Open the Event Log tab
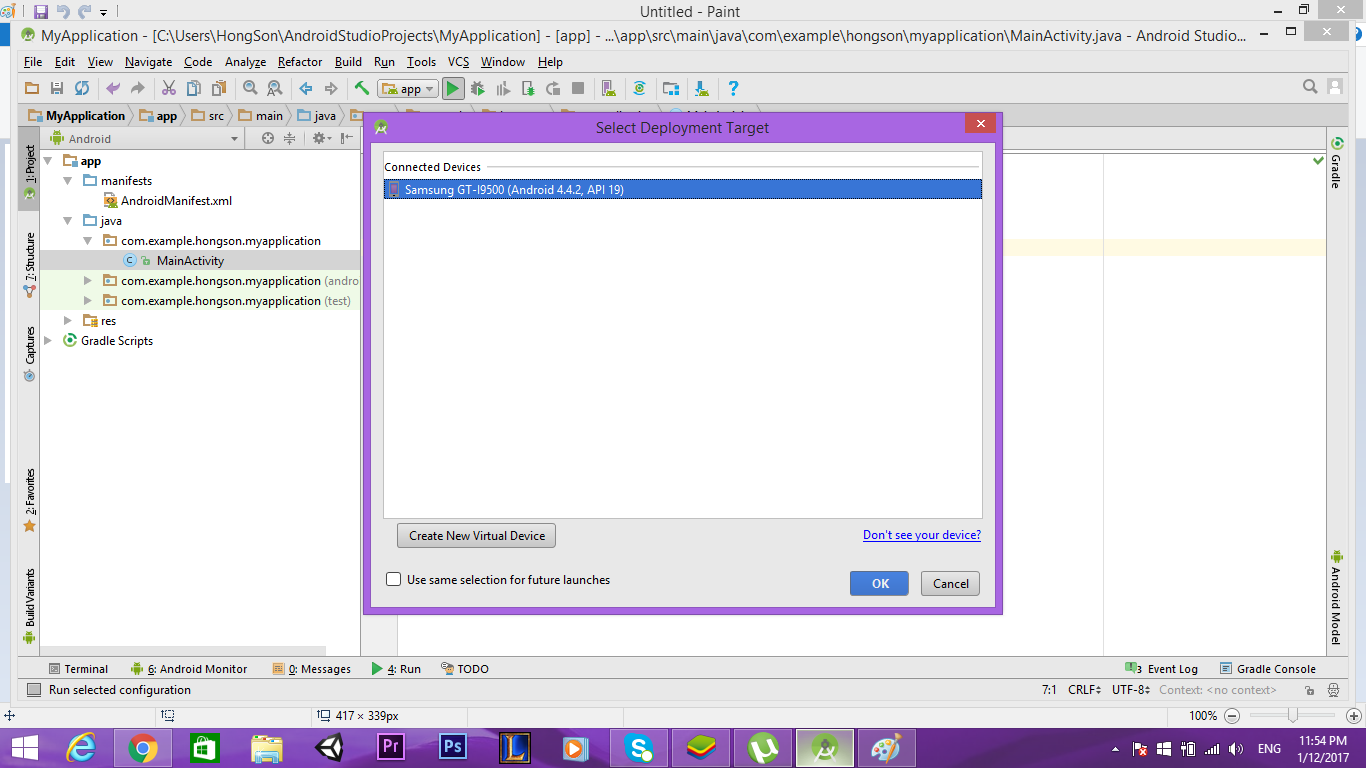Screen dimensions: 1366x768 pos(1162,669)
